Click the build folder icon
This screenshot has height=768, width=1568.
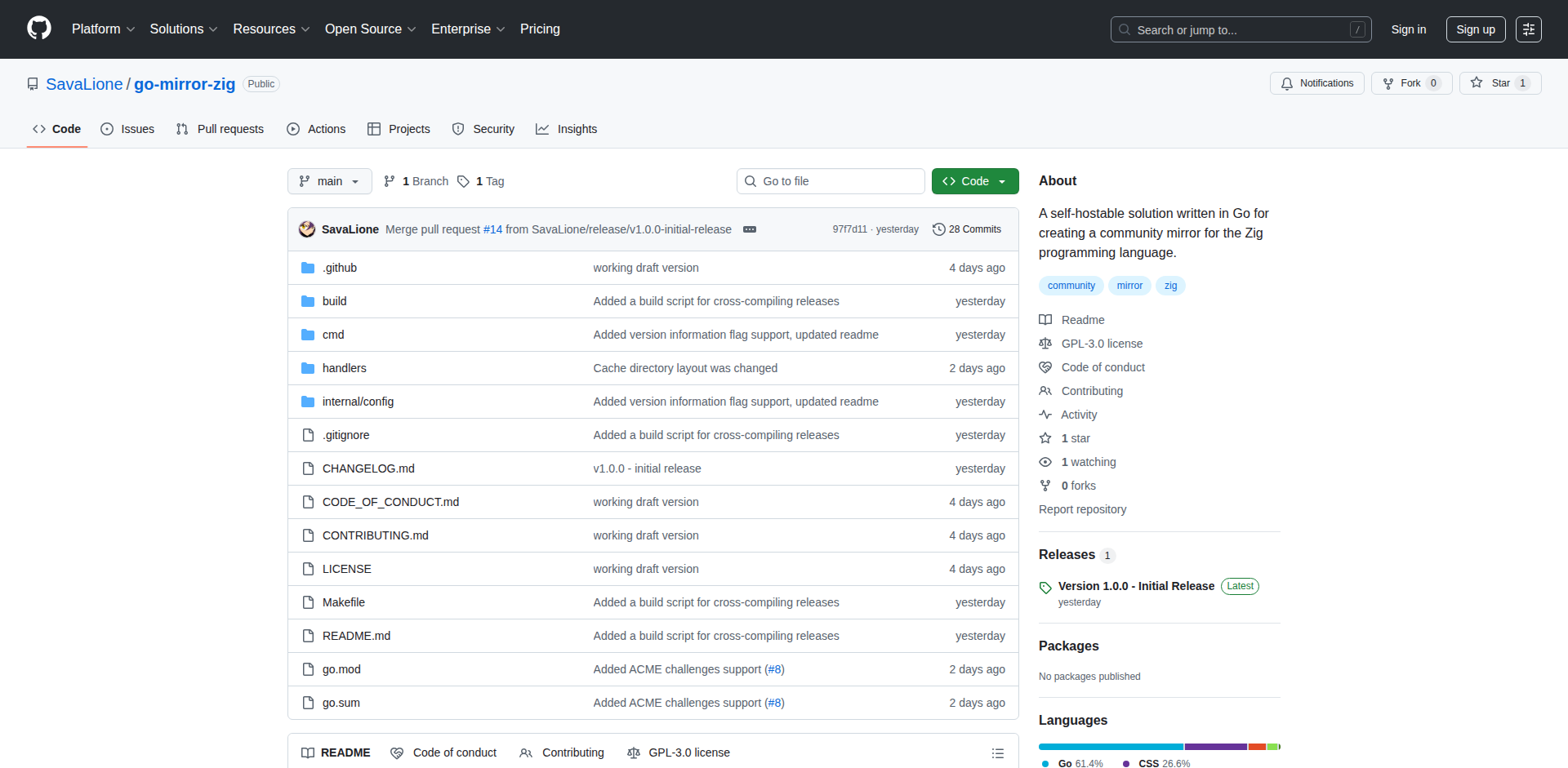coord(308,301)
